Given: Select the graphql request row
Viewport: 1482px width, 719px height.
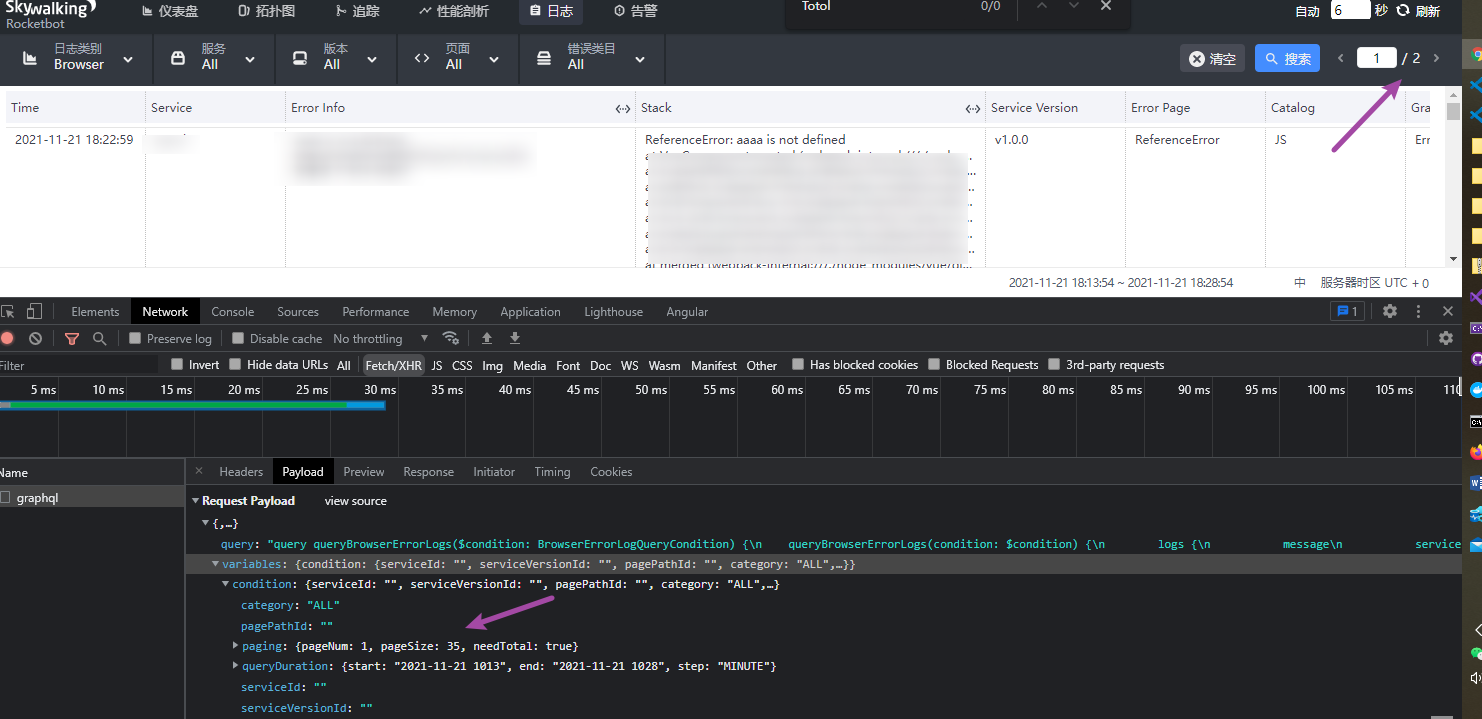Looking at the screenshot, I should tap(92, 497).
